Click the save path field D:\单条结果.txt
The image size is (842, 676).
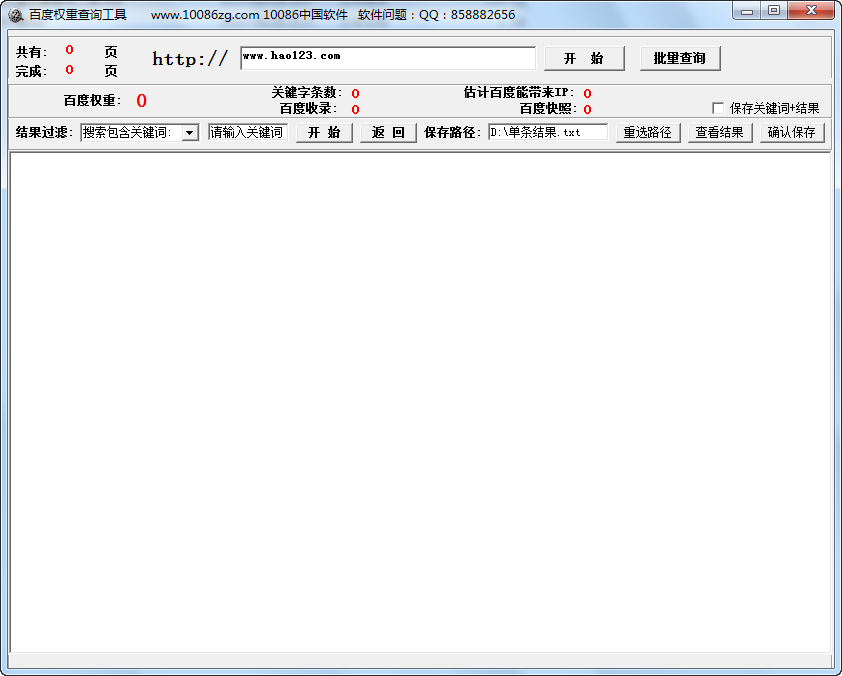(x=548, y=132)
